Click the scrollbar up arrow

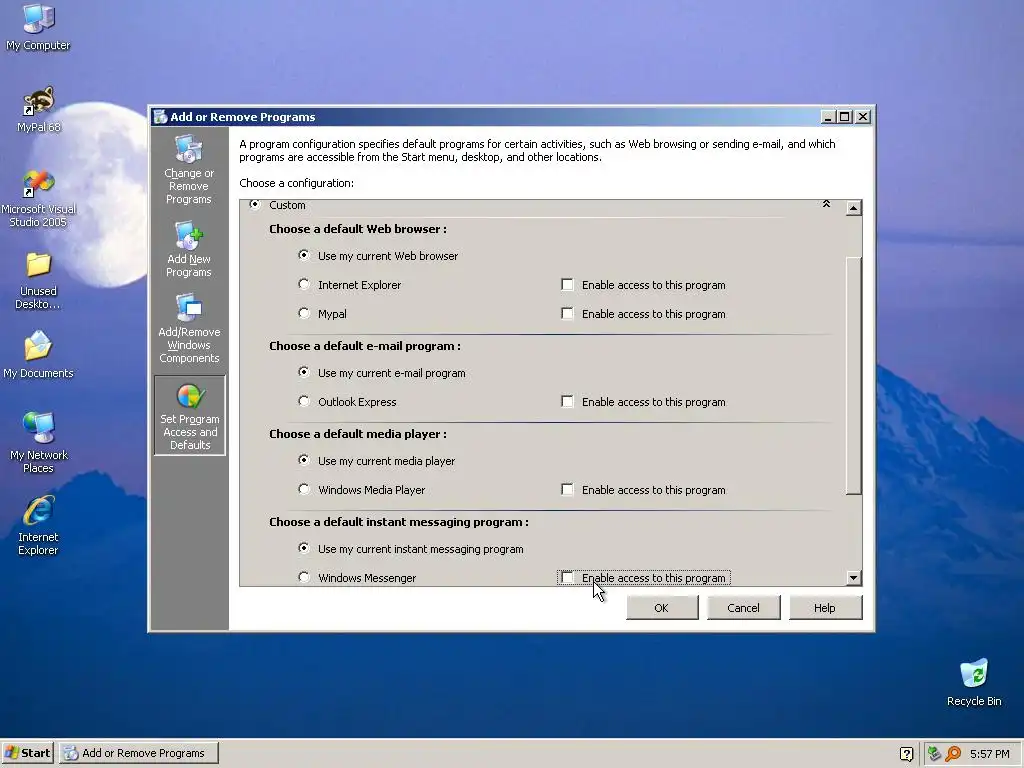[x=854, y=208]
